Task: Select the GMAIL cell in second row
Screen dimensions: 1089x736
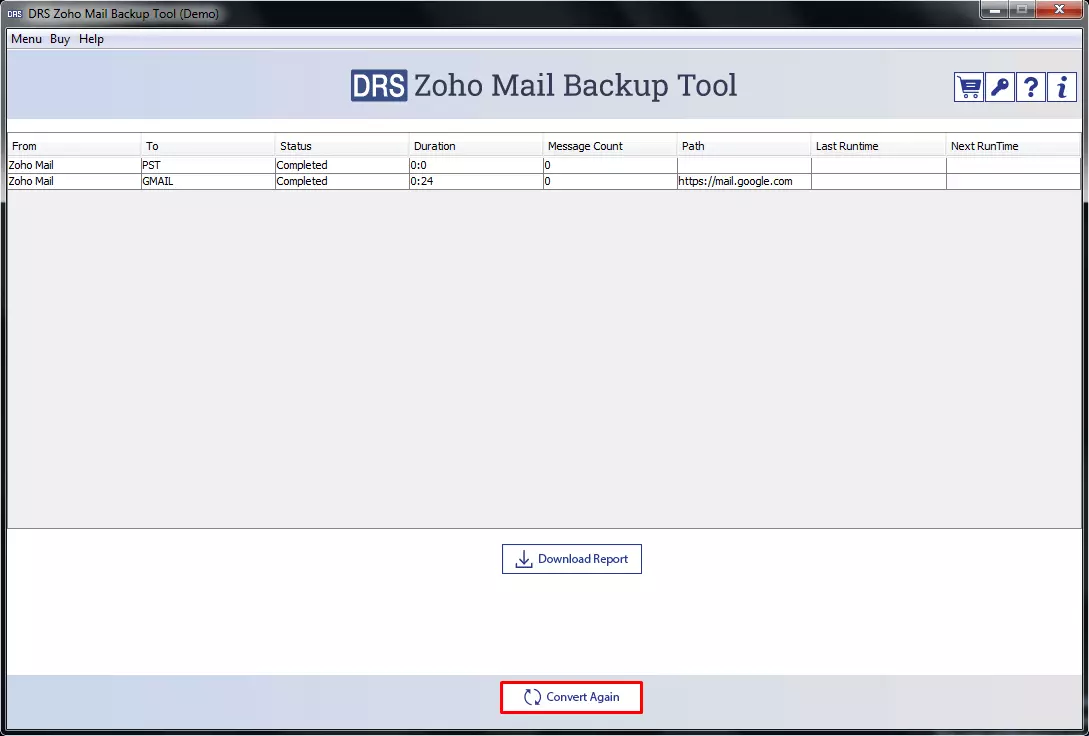Action: click(x=208, y=181)
